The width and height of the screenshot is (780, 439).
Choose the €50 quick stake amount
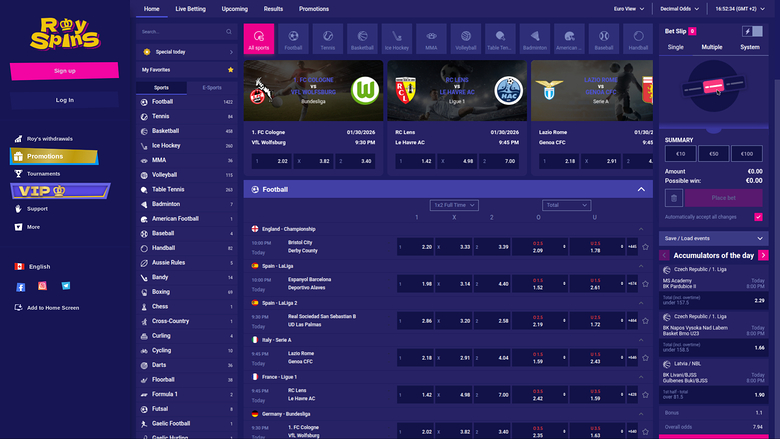coord(713,153)
